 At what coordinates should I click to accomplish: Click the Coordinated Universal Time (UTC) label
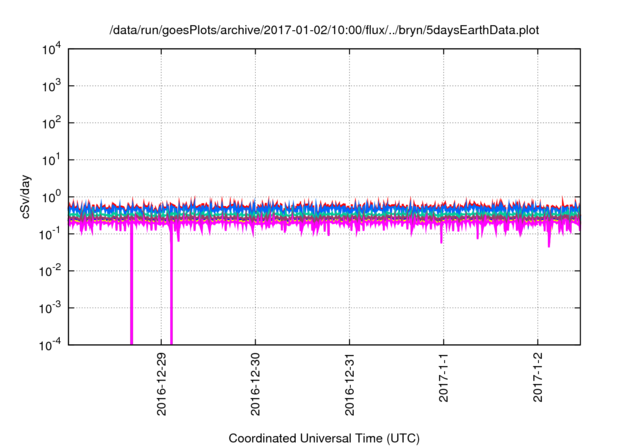tap(324, 438)
